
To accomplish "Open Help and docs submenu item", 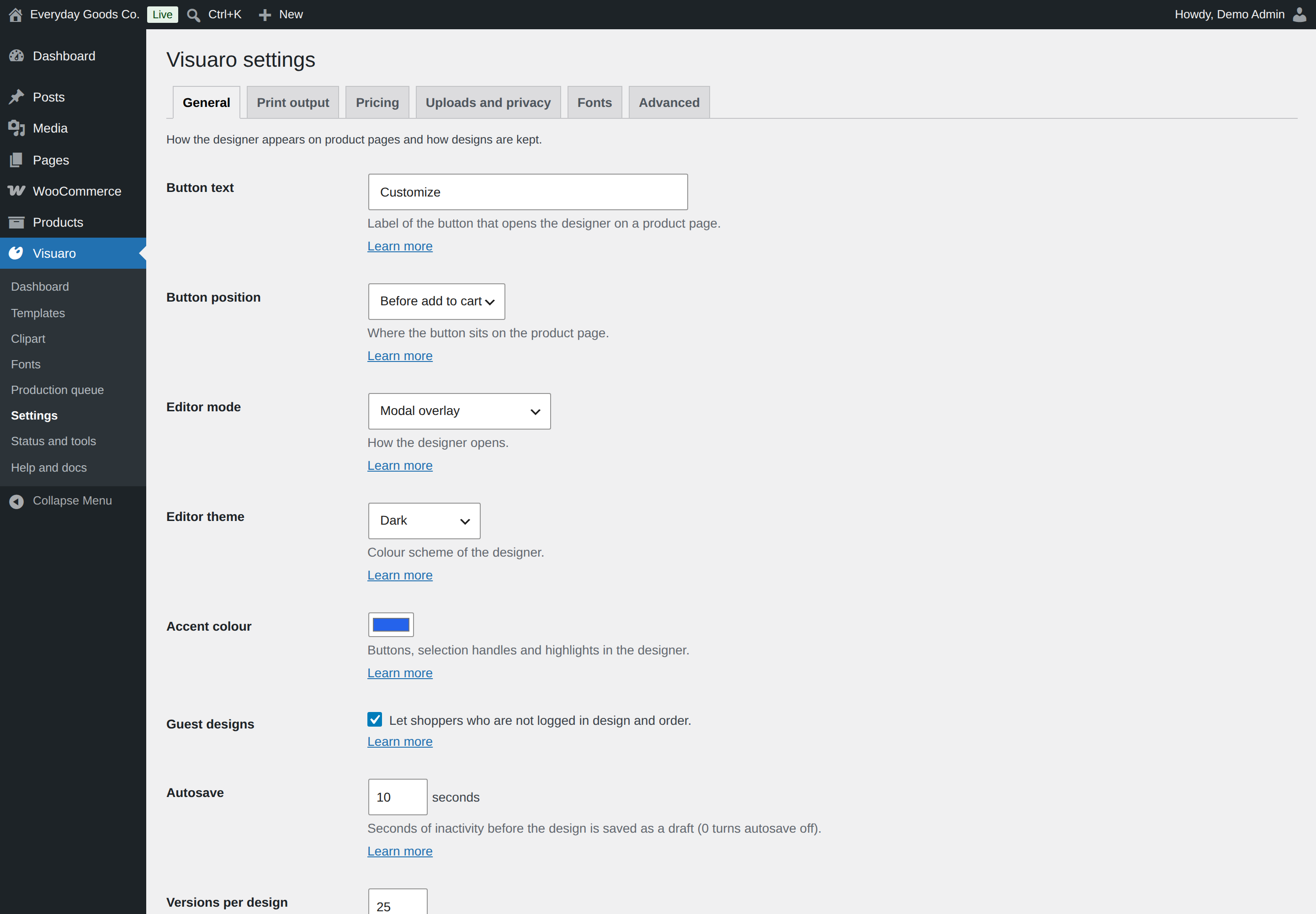I will pyautogui.click(x=49, y=468).
